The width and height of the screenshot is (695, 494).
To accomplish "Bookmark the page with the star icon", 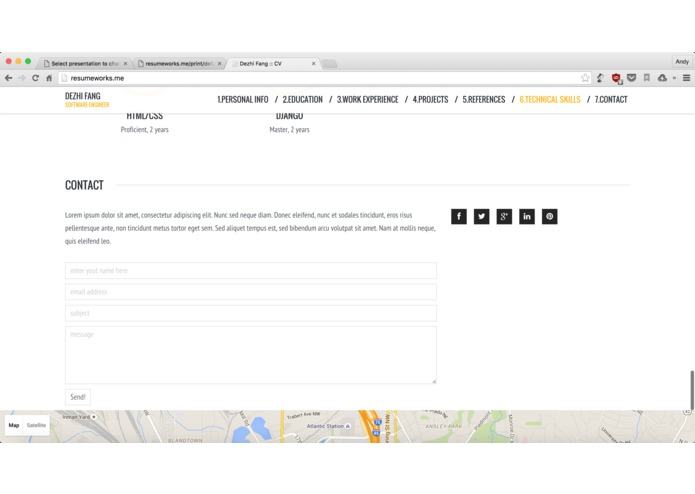I will tap(585, 78).
